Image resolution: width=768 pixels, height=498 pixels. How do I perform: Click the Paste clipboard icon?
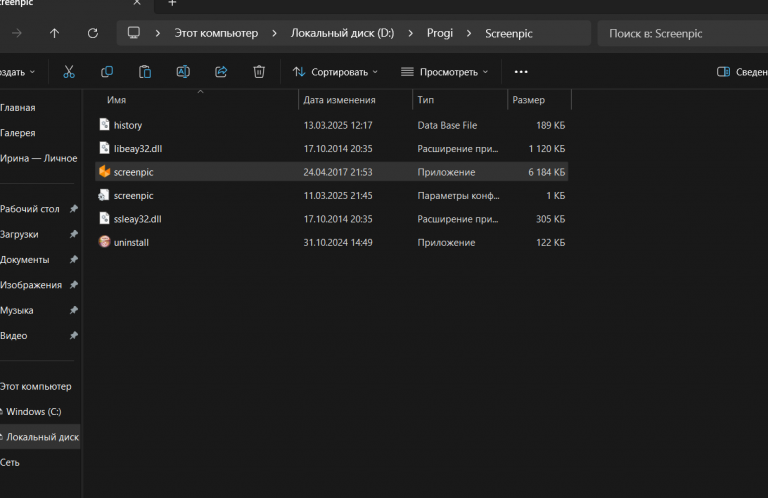(x=145, y=72)
